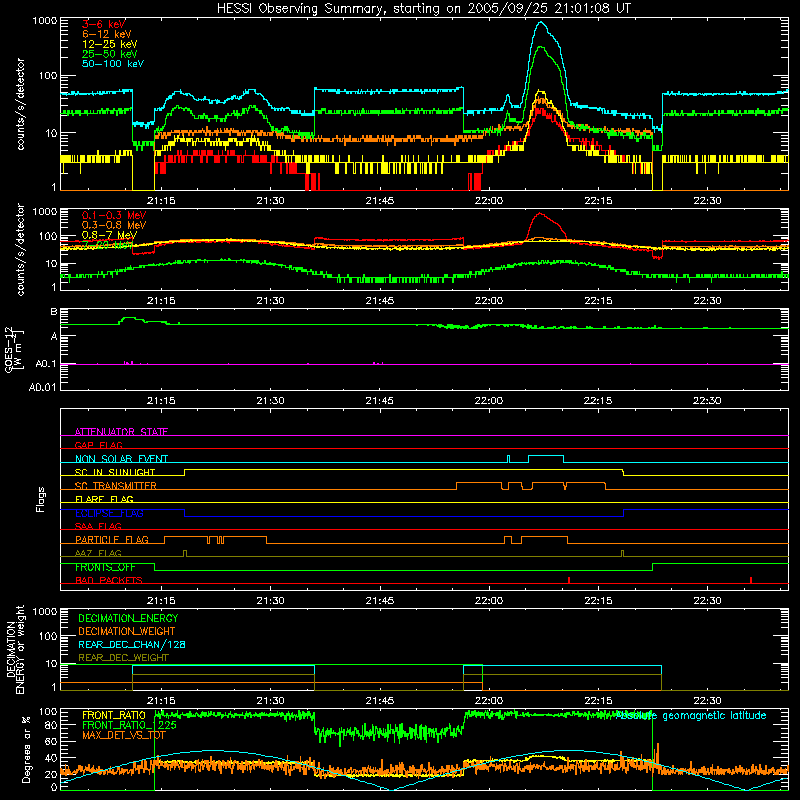The height and width of the screenshot is (800, 800).
Task: Click the Flags vertical axis title
Action: tap(40, 499)
